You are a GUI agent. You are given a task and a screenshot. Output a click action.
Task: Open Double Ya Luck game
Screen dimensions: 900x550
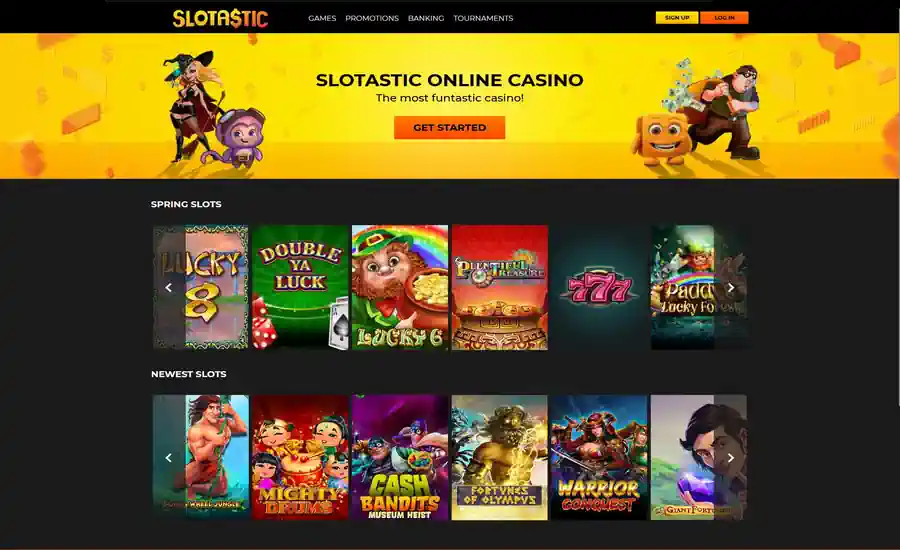300,287
